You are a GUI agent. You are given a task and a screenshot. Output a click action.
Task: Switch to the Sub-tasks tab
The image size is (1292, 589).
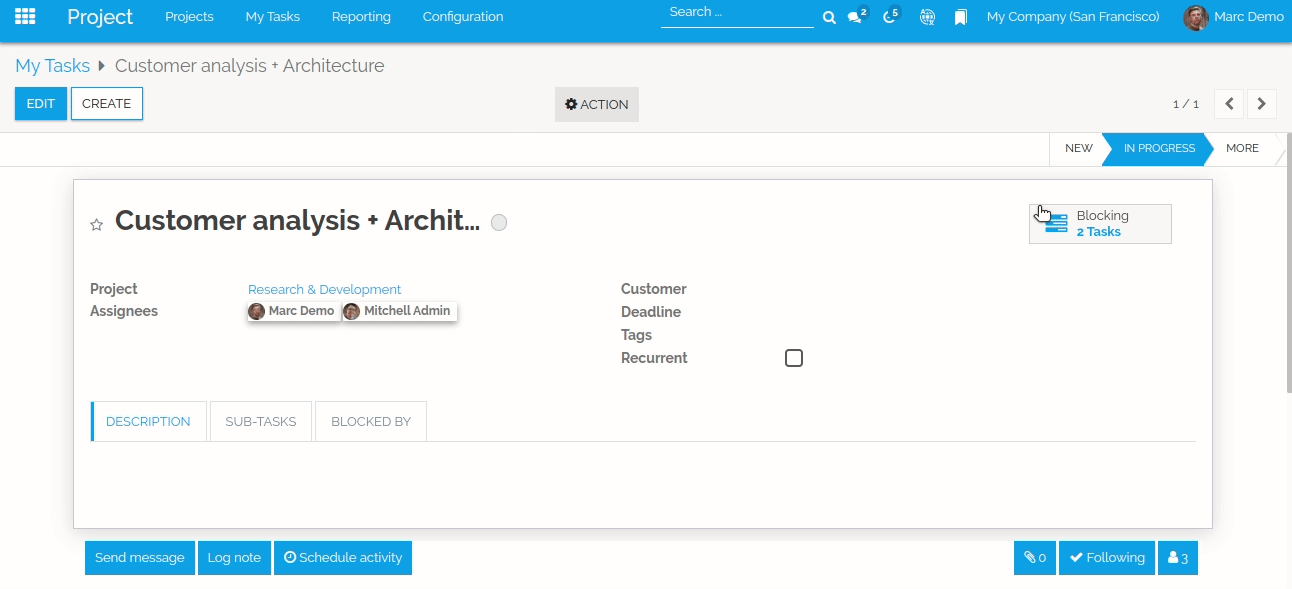point(261,421)
